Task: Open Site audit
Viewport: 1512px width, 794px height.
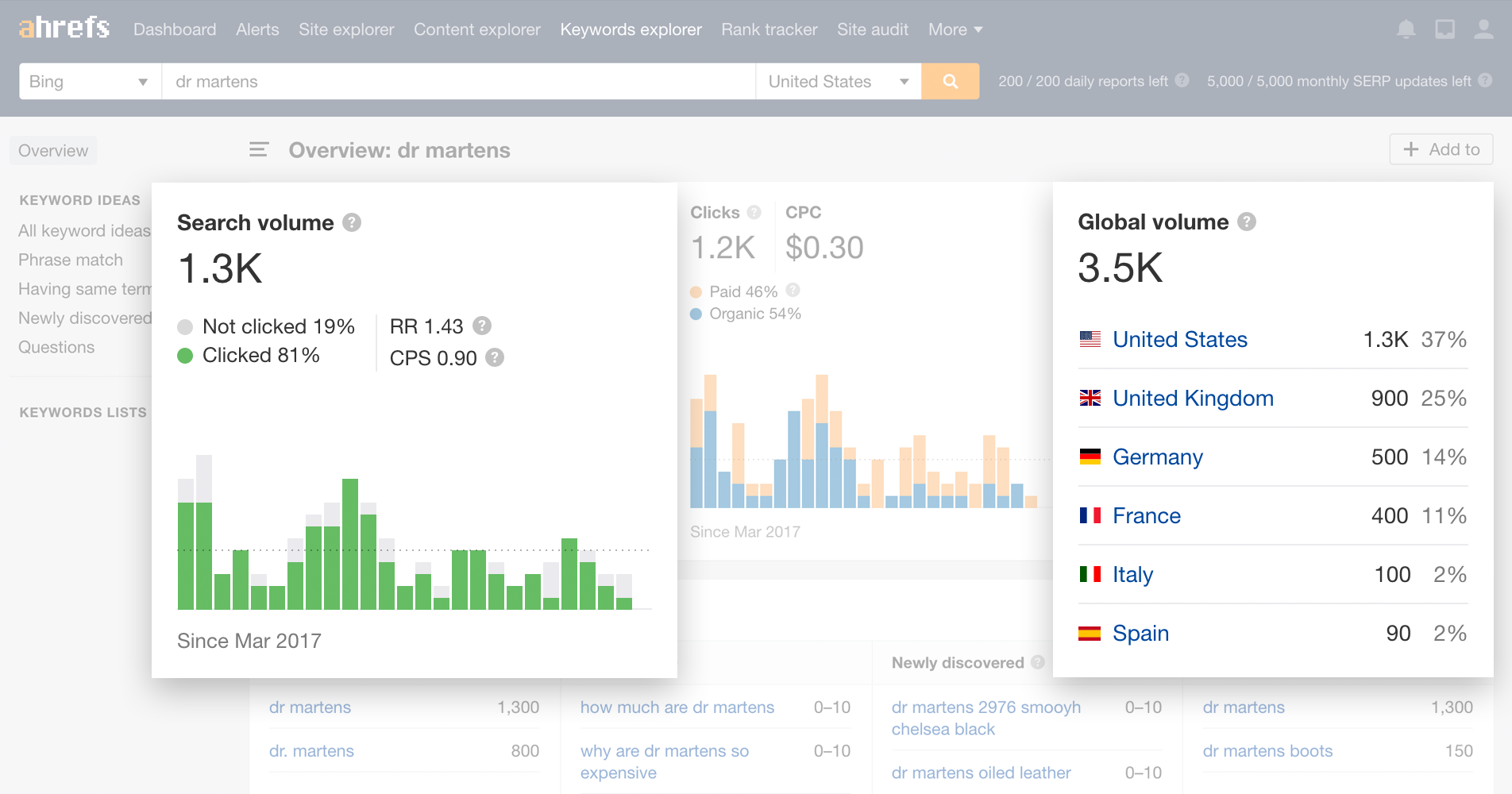Action: pos(873,29)
